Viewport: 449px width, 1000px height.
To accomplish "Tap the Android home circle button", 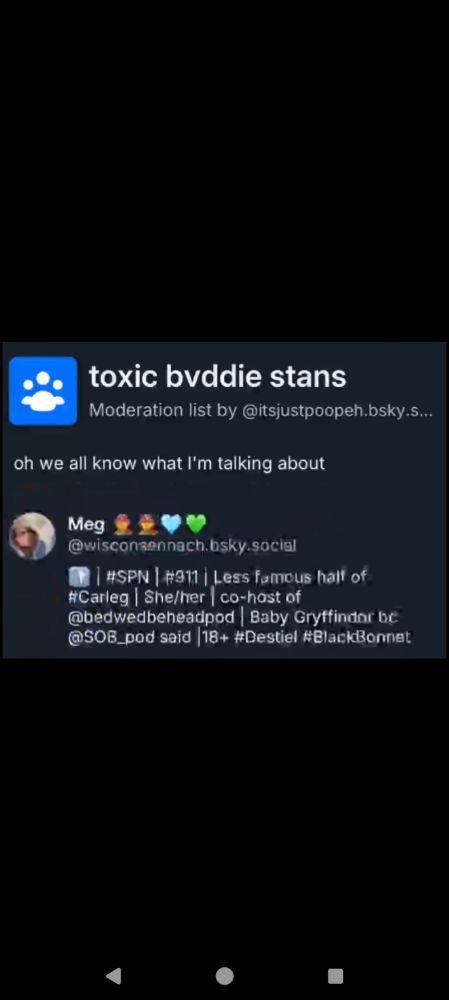I will [224, 976].
